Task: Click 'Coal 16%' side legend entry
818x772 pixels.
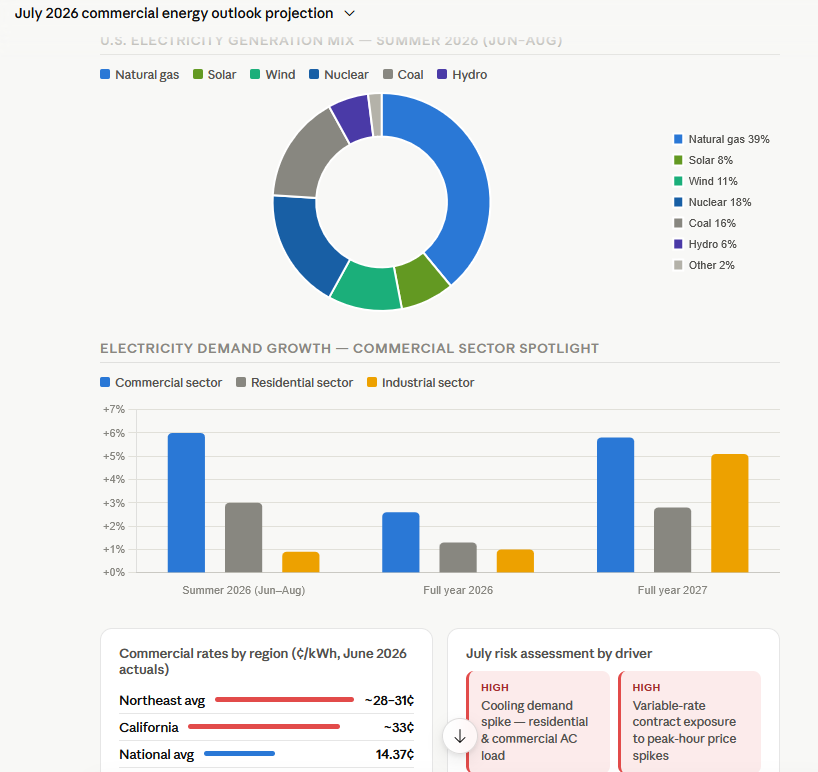Action: 705,223
